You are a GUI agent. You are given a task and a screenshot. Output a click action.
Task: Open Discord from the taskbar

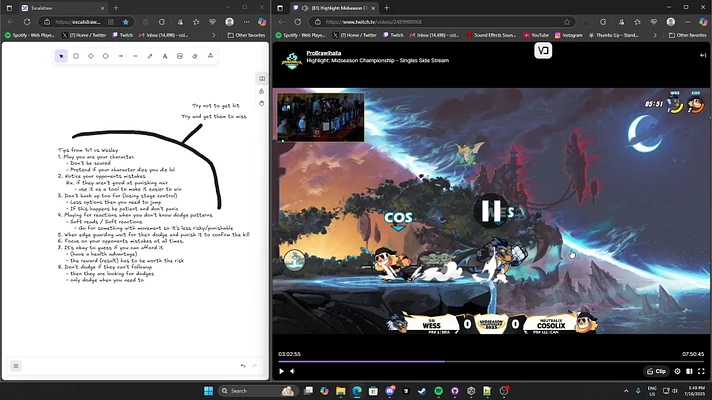point(390,391)
